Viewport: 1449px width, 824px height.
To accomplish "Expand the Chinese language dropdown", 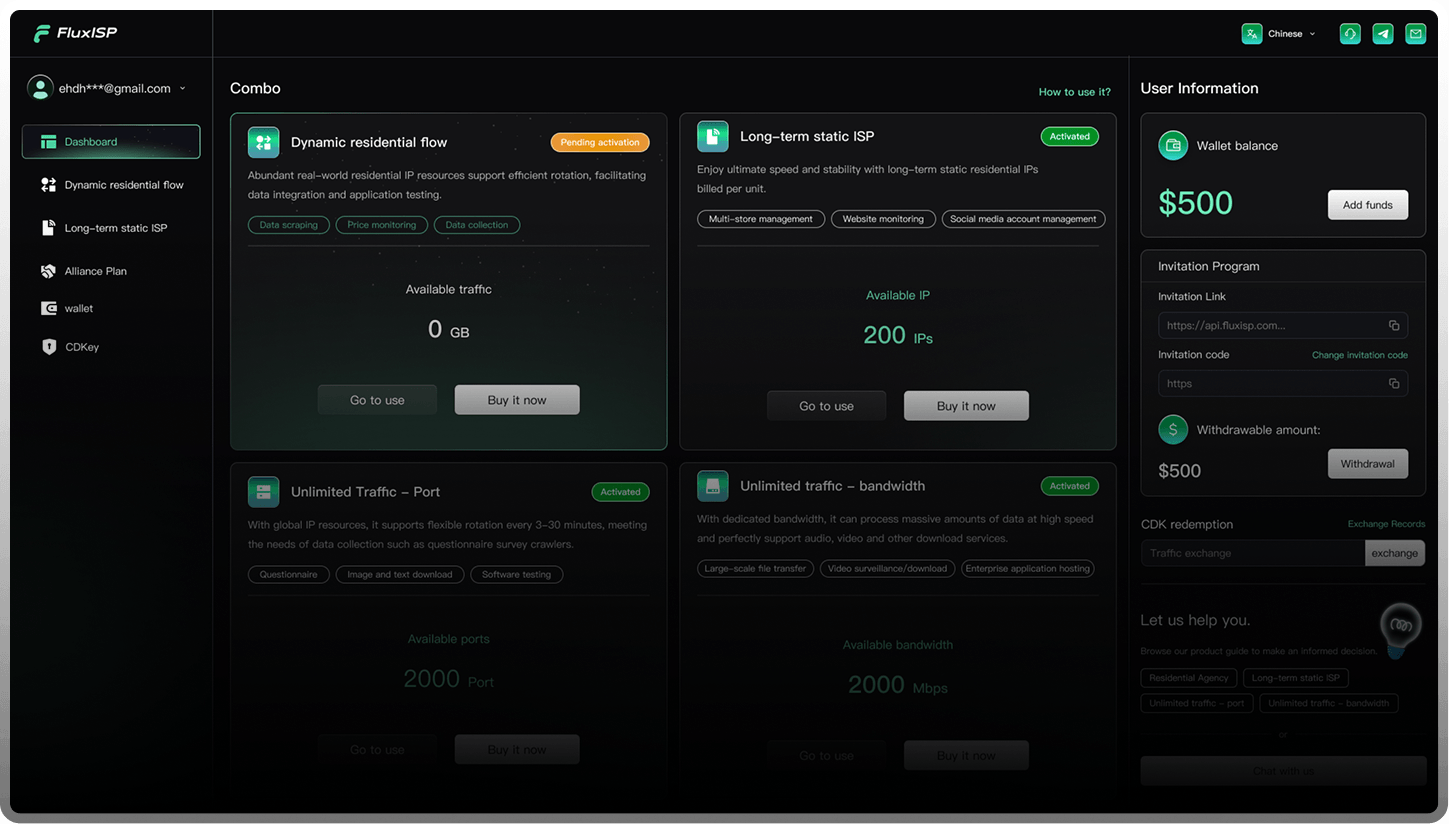I will (x=1280, y=34).
